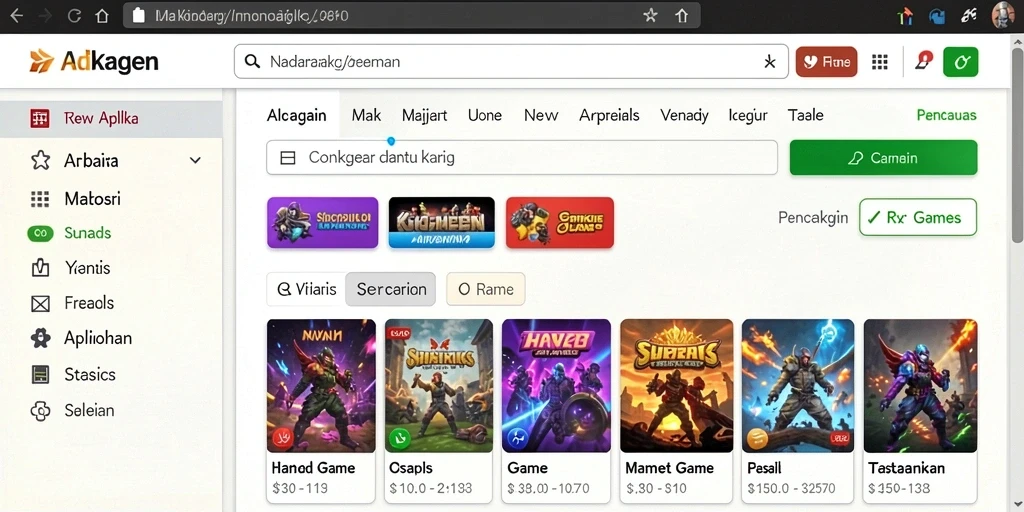Select the Rame filter chip

[486, 289]
